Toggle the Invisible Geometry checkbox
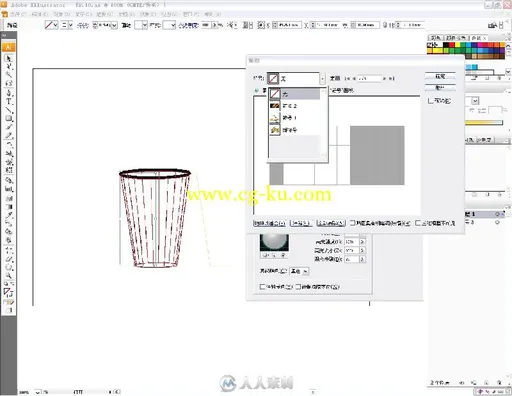 click(418, 223)
